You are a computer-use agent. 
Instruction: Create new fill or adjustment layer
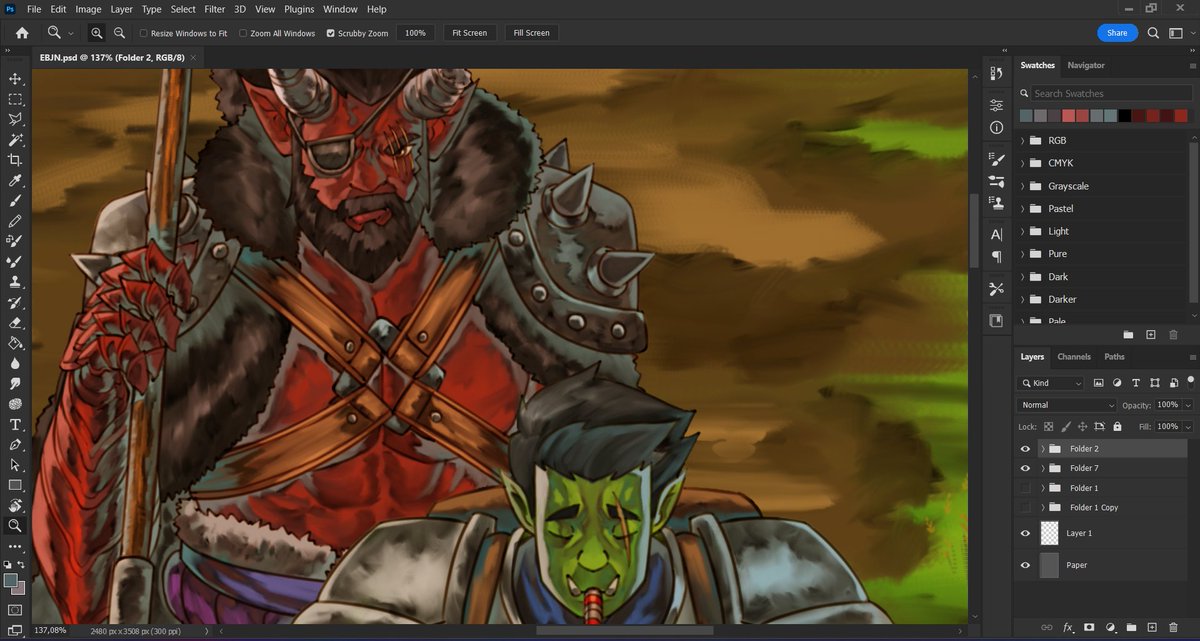[1110, 627]
